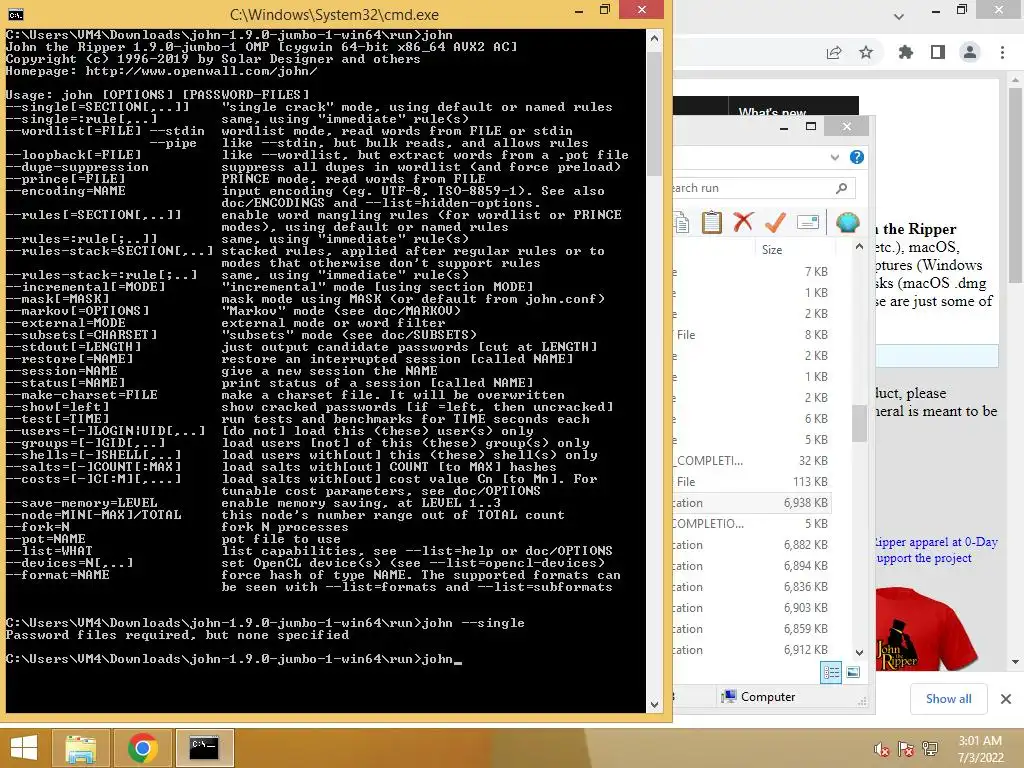Click Homepage openwall.com URL text in cmd

(x=201, y=71)
